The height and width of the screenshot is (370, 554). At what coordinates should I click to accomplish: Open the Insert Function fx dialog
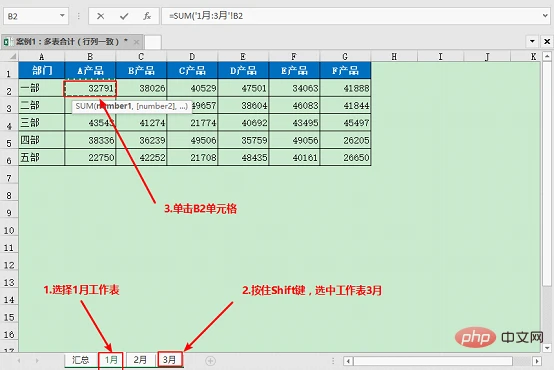point(147,16)
